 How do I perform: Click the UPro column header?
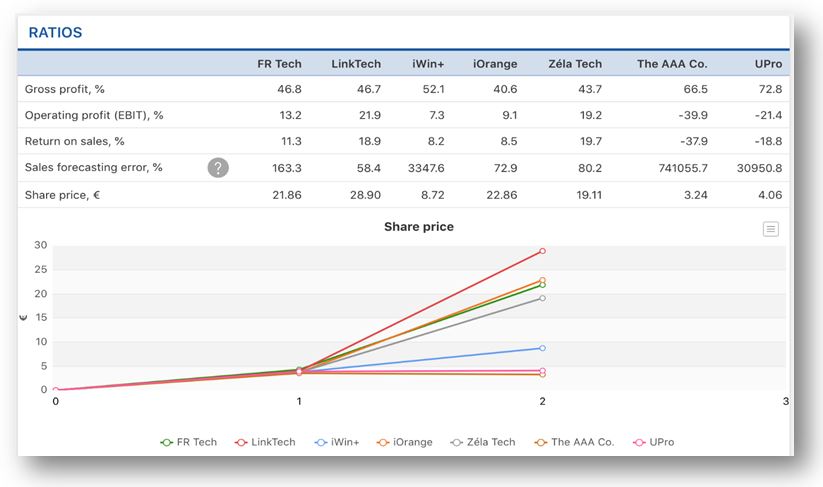[x=768, y=64]
